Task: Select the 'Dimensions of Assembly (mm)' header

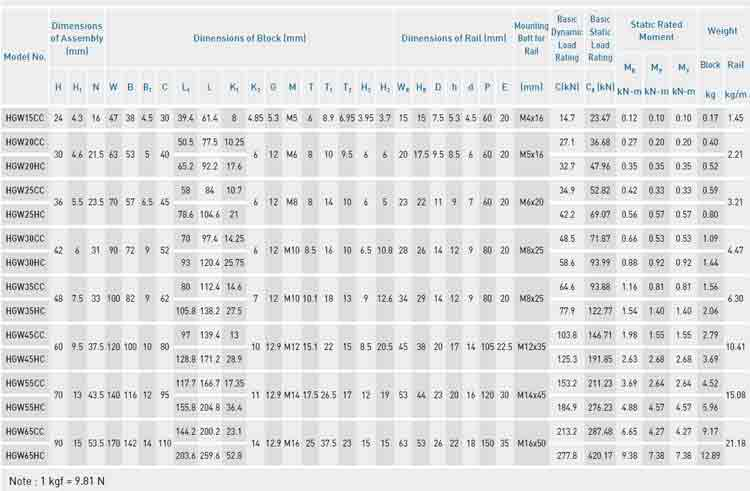Action: [x=77, y=38]
